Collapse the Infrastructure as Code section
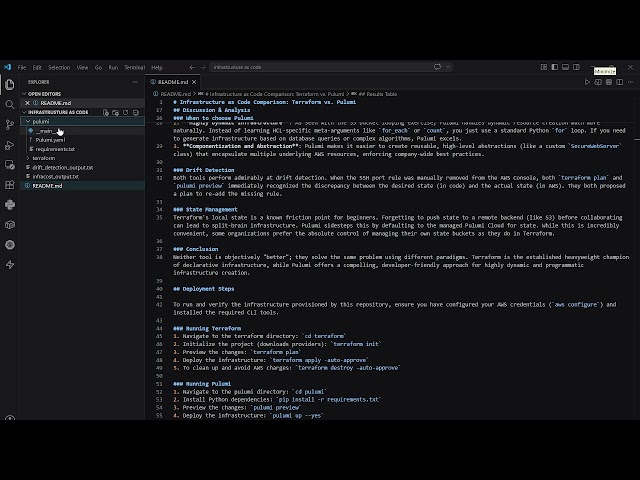This screenshot has height=480, width=640. coord(24,112)
